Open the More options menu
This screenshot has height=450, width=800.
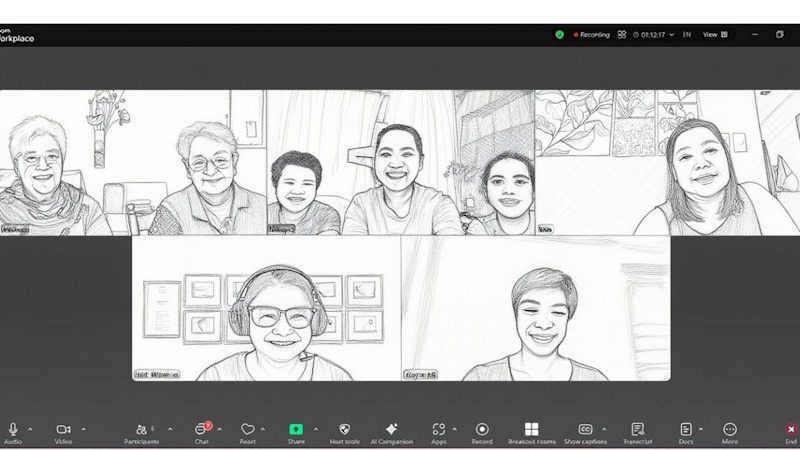pyautogui.click(x=730, y=429)
